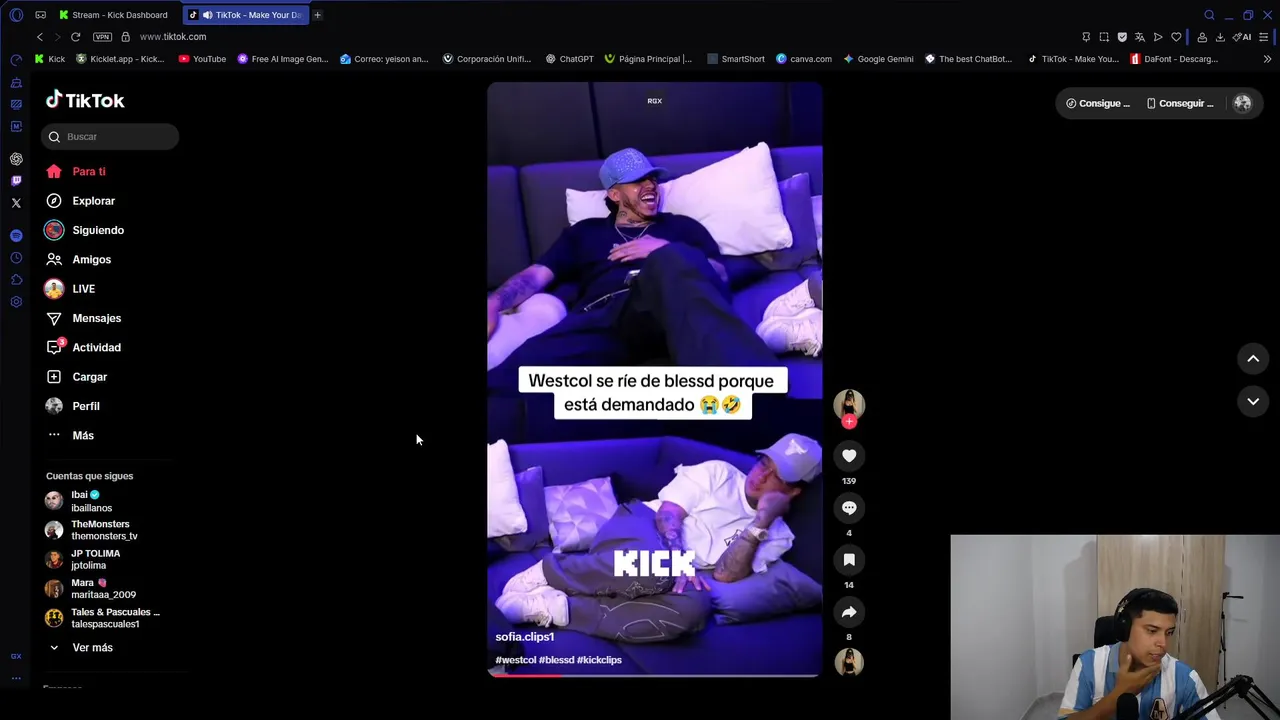Open the Amigos section
The width and height of the screenshot is (1280, 720).
pos(79,260)
